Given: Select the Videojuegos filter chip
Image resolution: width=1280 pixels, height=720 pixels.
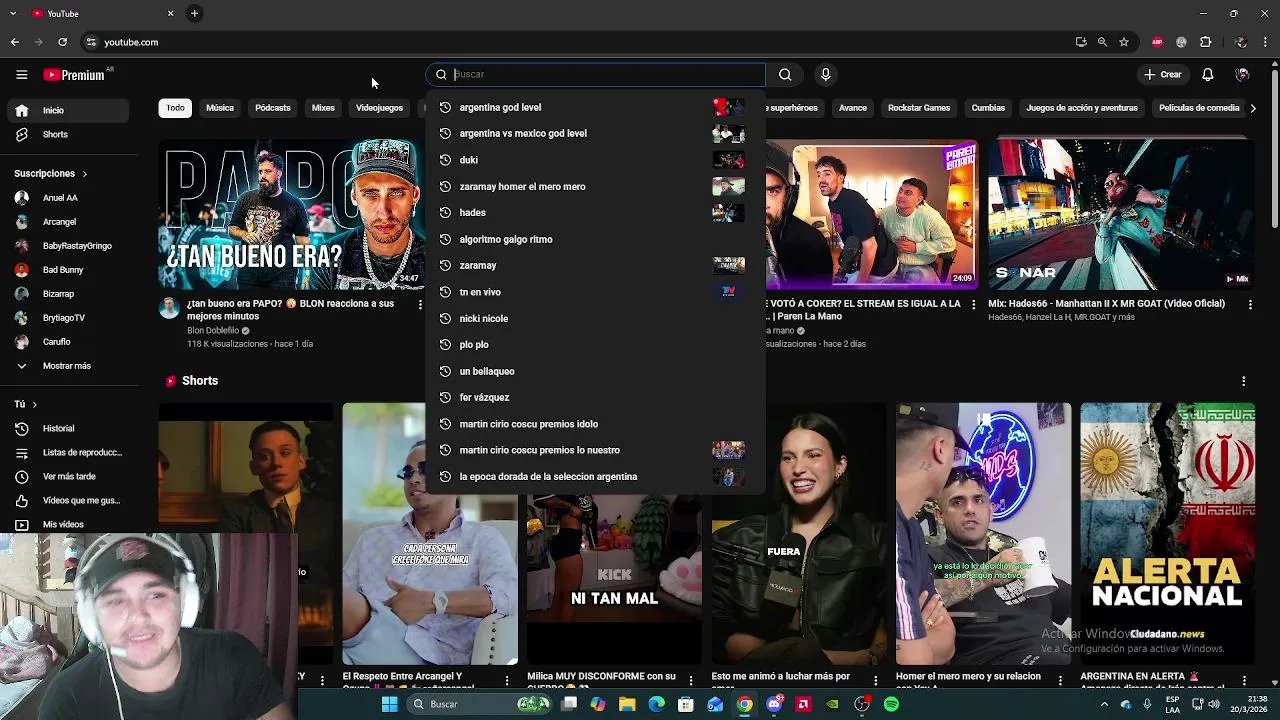Looking at the screenshot, I should [x=379, y=108].
